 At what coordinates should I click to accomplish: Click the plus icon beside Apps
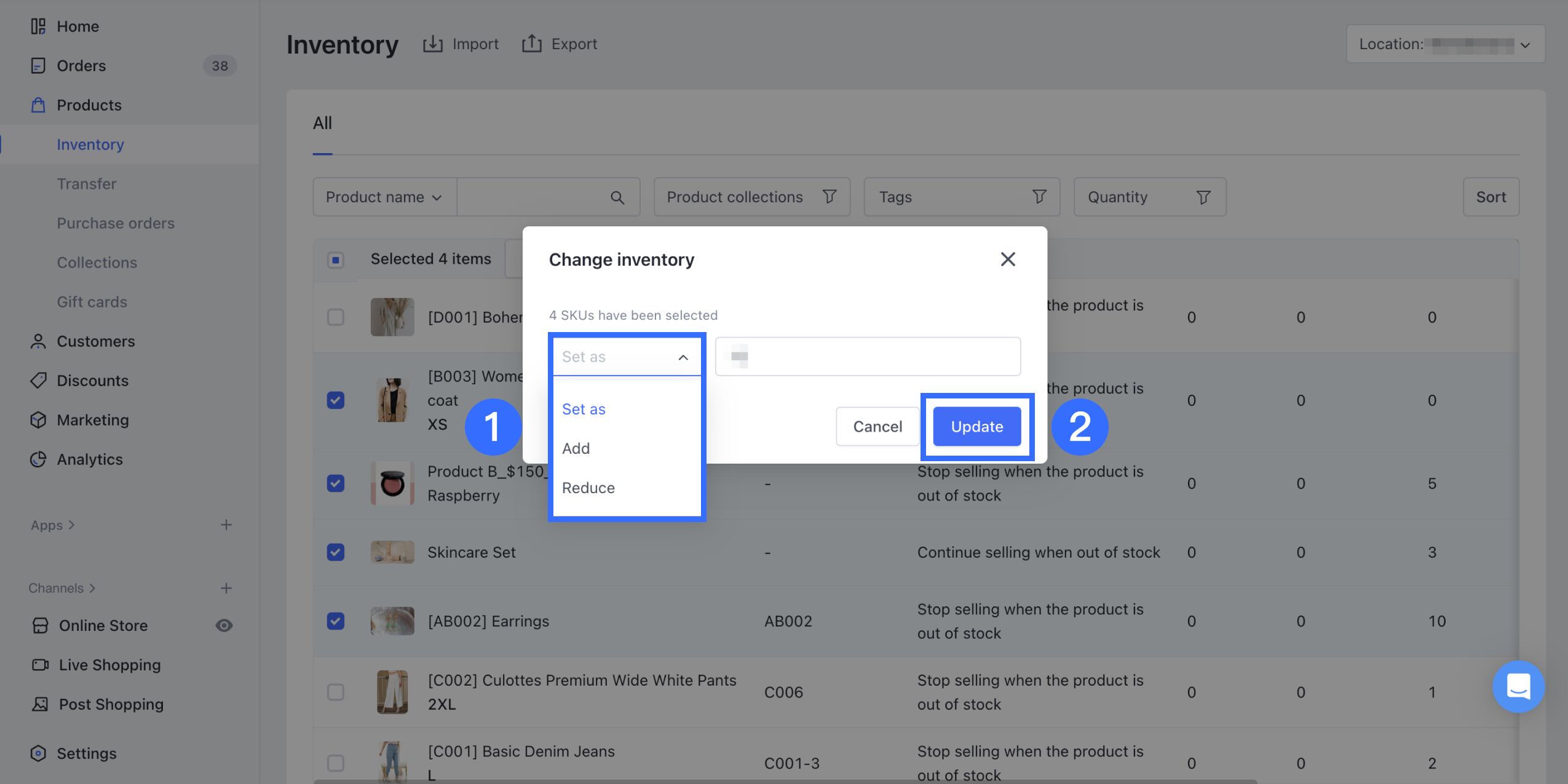tap(226, 525)
